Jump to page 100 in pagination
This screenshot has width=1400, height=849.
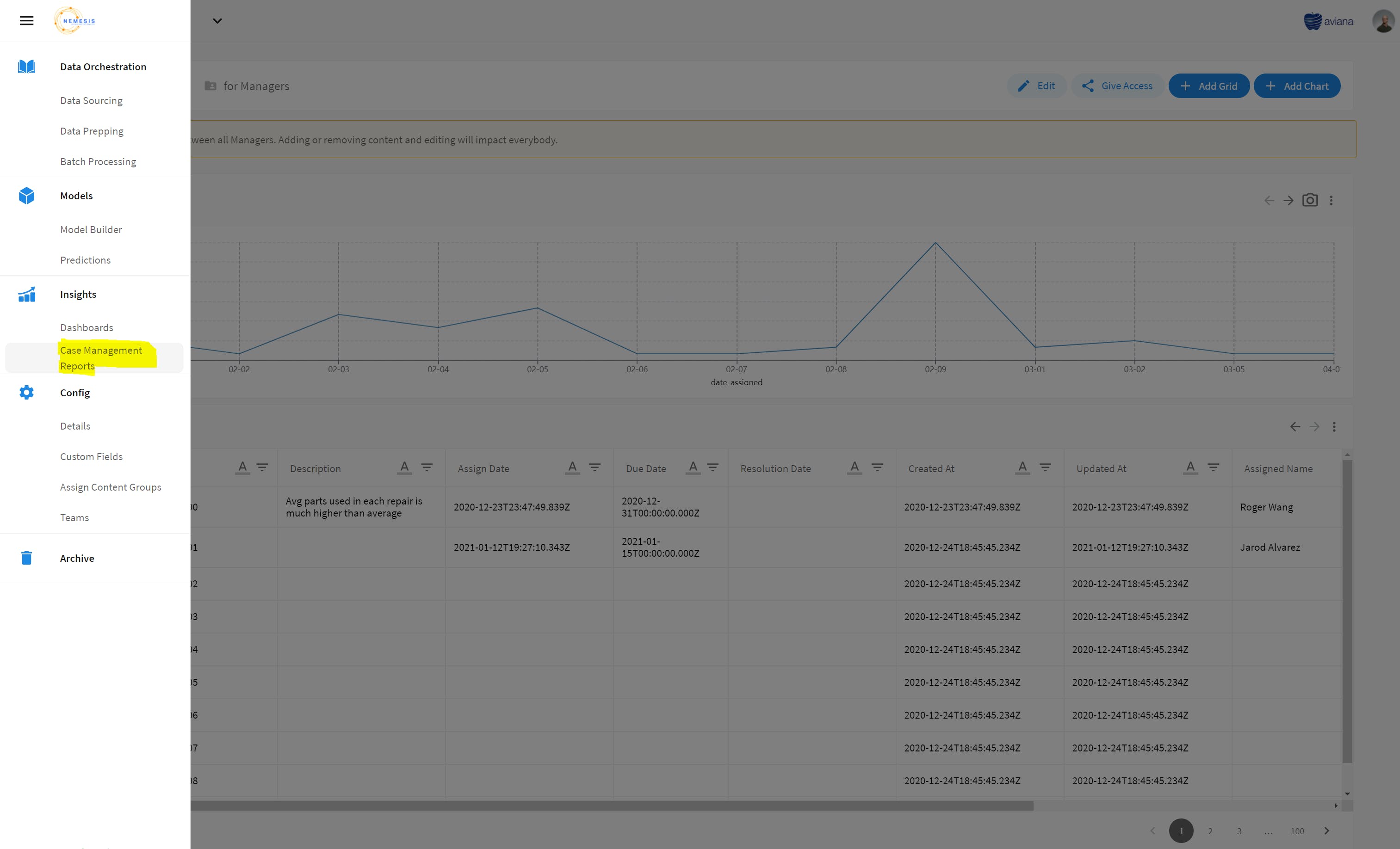pos(1297,831)
